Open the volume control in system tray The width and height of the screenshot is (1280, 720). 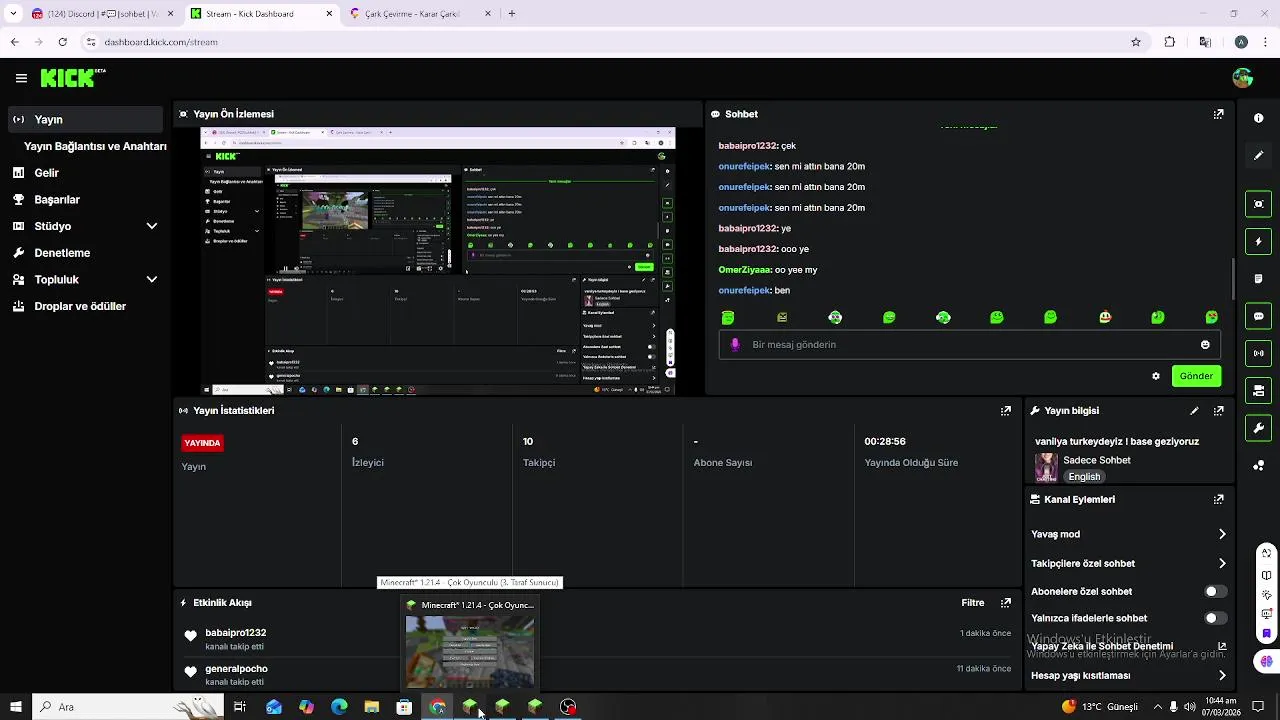tap(1189, 707)
